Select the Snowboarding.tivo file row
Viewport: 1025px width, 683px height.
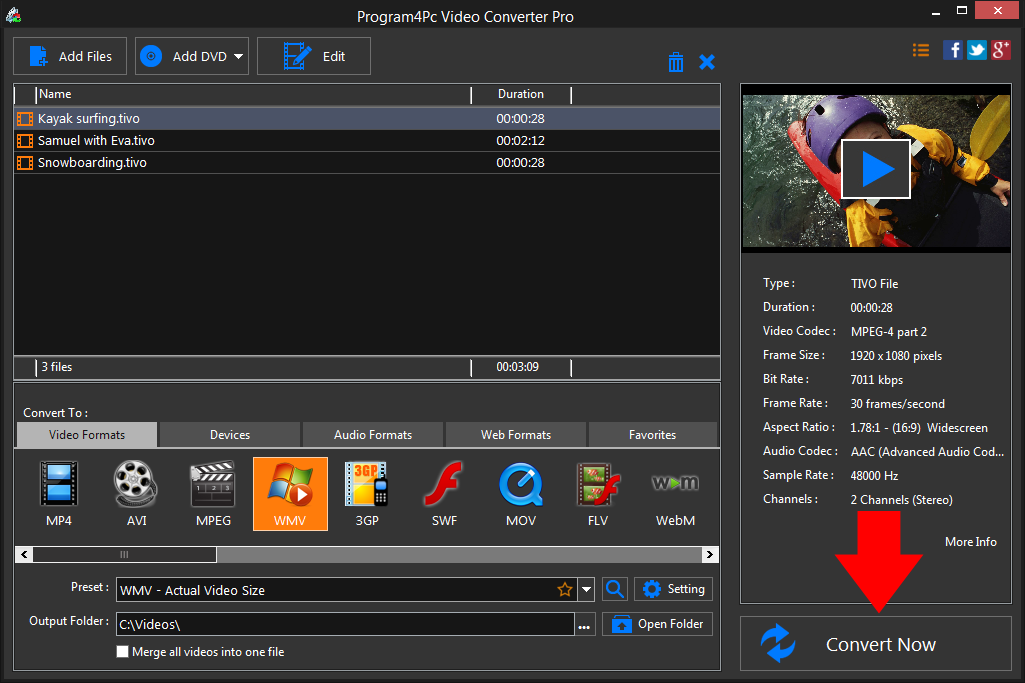click(367, 163)
